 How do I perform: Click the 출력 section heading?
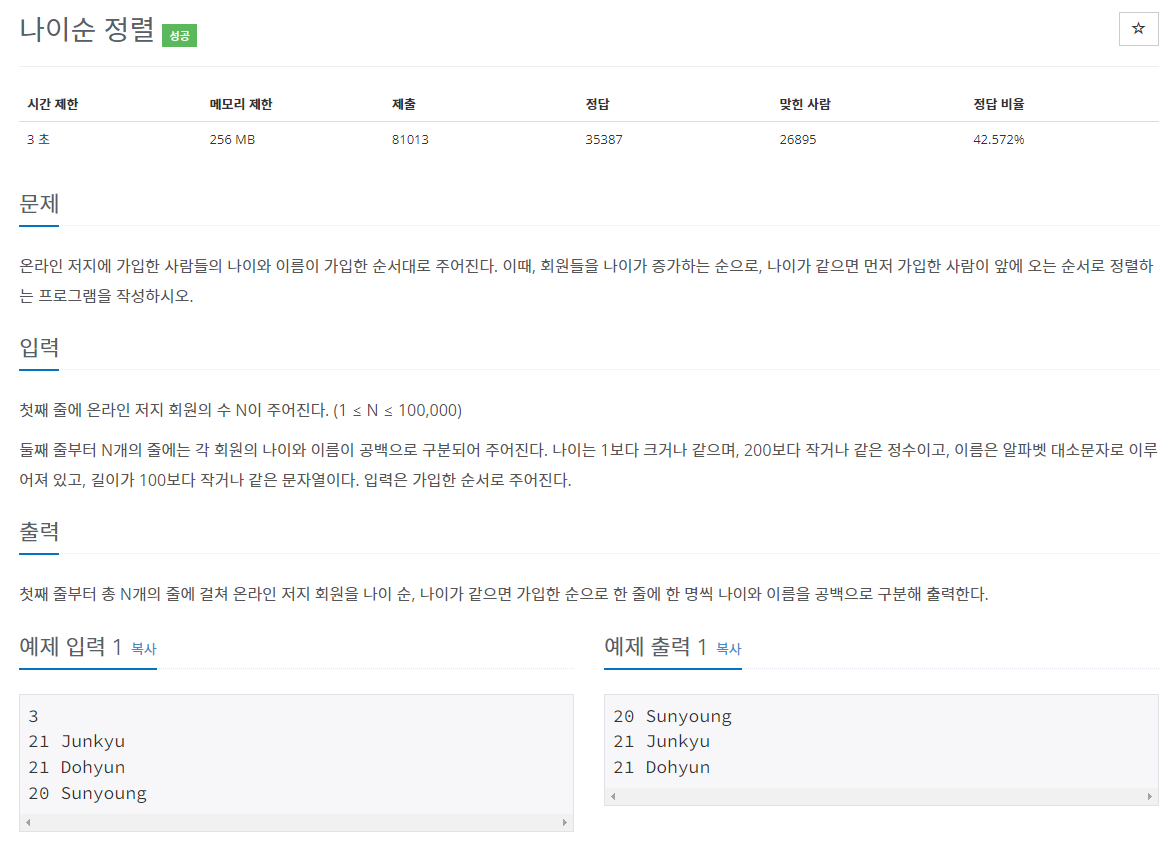click(x=40, y=531)
